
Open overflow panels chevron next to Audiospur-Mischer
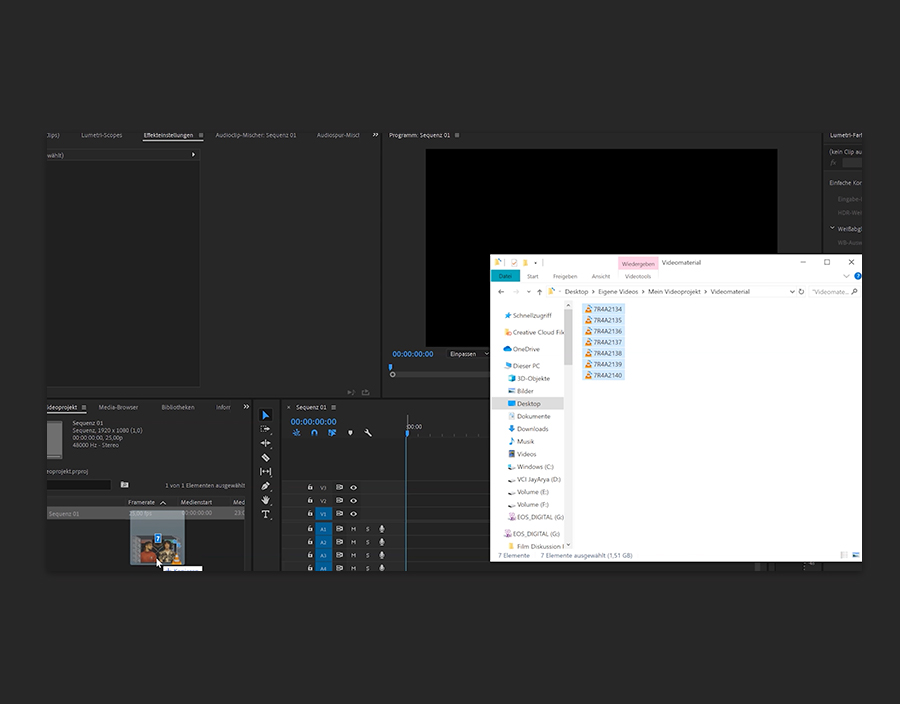click(375, 135)
